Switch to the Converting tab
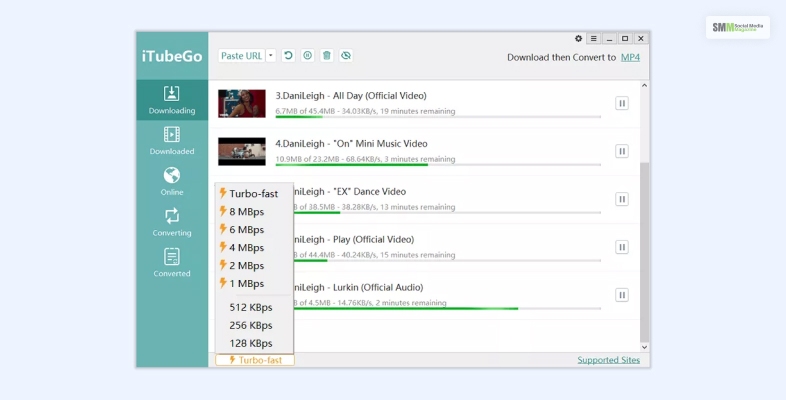Viewport: 786px width, 400px height. 172,222
